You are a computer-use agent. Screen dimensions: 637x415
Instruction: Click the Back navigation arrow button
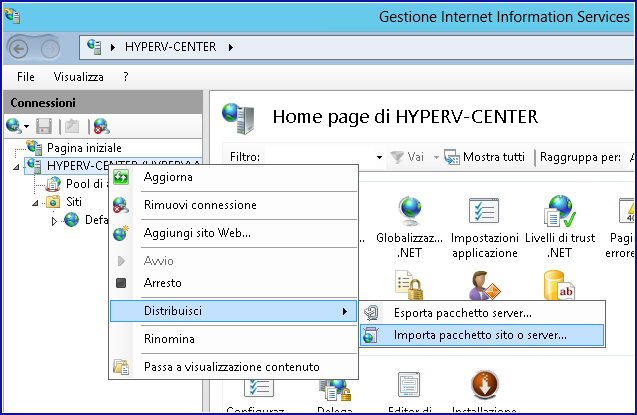pyautogui.click(x=19, y=49)
